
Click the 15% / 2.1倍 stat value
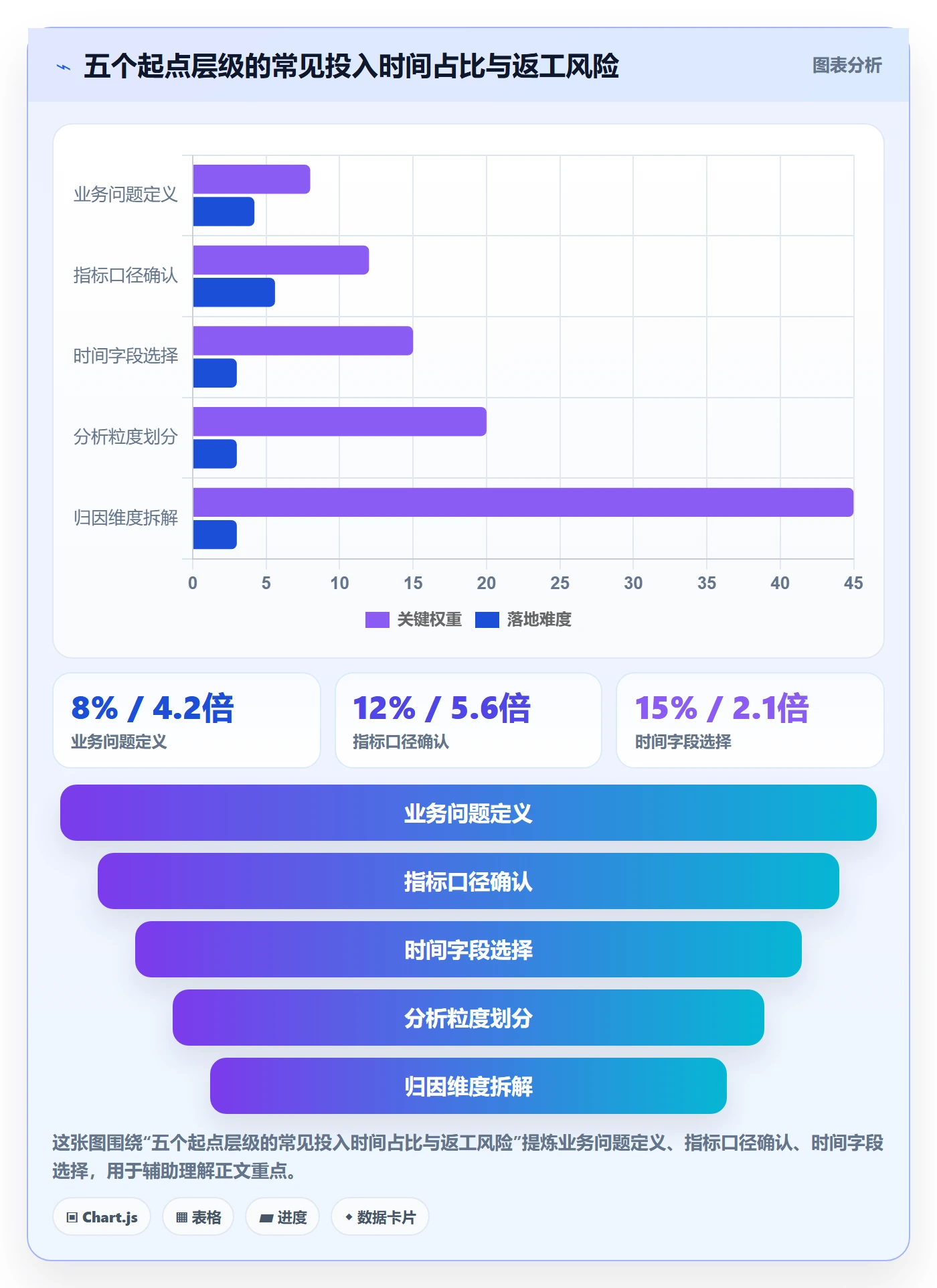722,708
